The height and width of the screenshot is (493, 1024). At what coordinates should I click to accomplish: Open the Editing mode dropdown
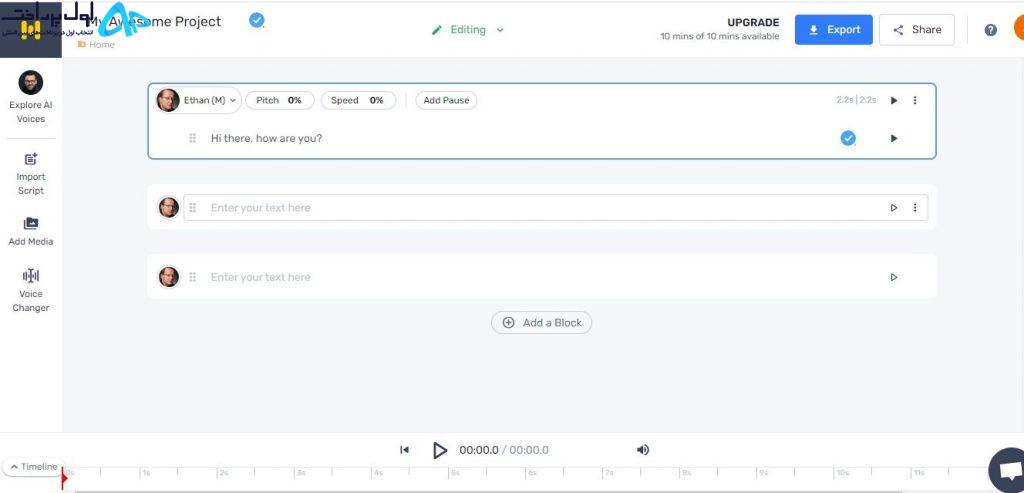(x=468, y=30)
